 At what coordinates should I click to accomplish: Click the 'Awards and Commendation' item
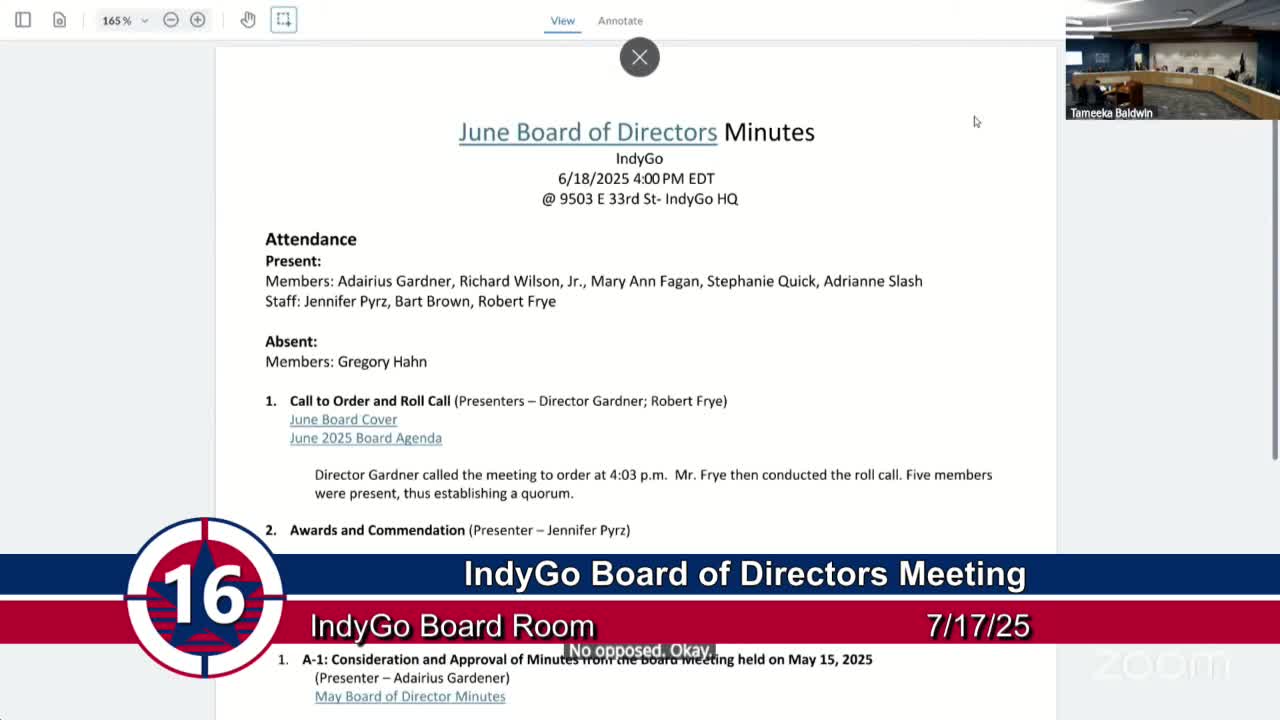377,530
